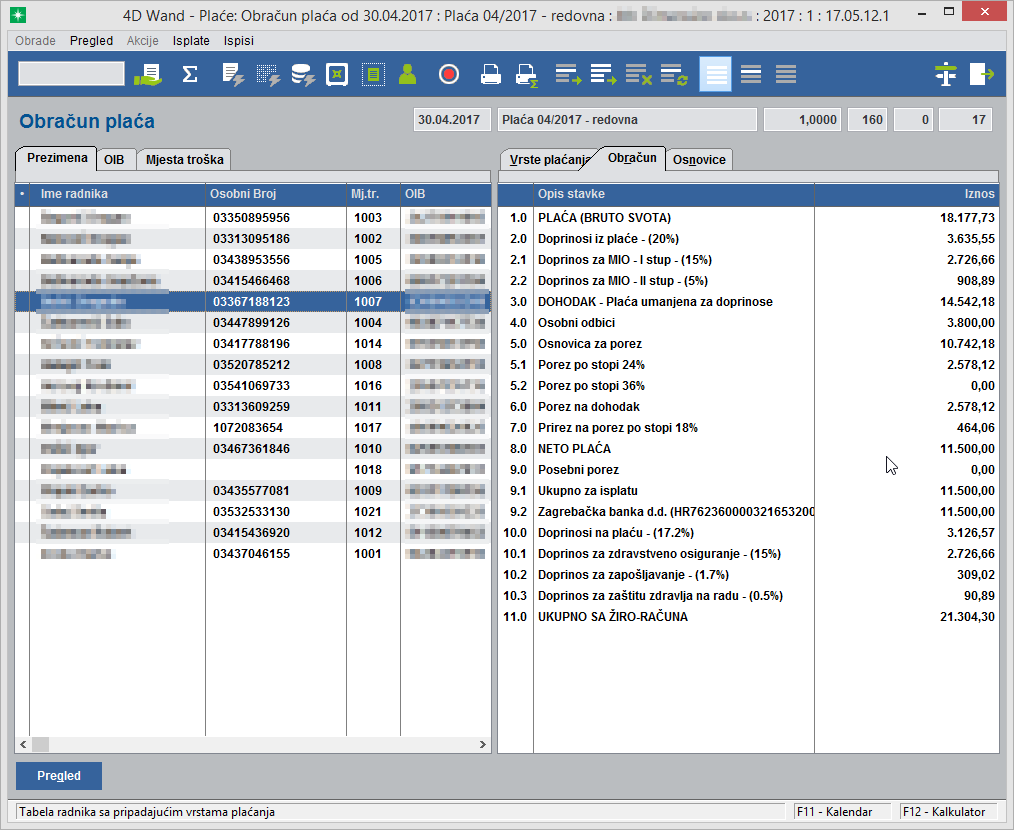Click the list with green X icon
The width and height of the screenshot is (1014, 830).
[x=638, y=74]
